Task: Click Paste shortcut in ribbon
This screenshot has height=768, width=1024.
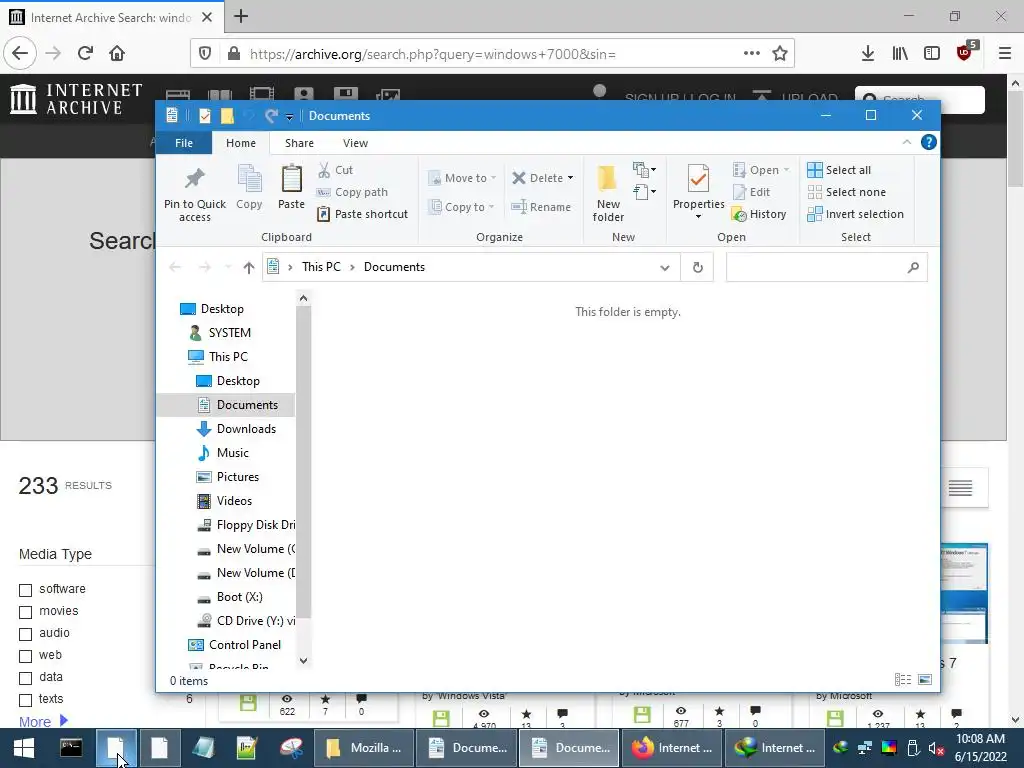Action: click(362, 214)
